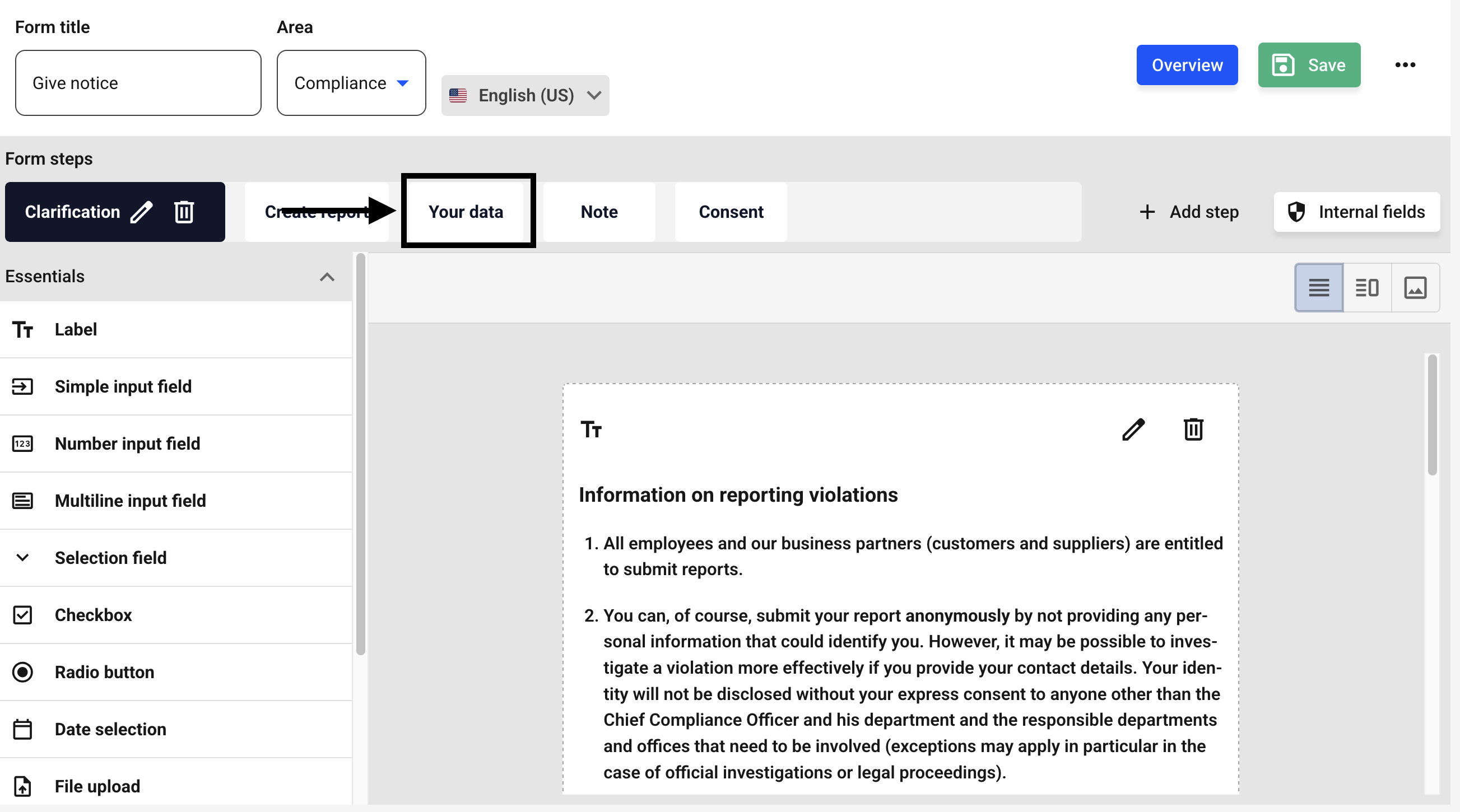The image size is (1460, 812).
Task: Toggle the full-width text layout view
Action: click(1318, 288)
